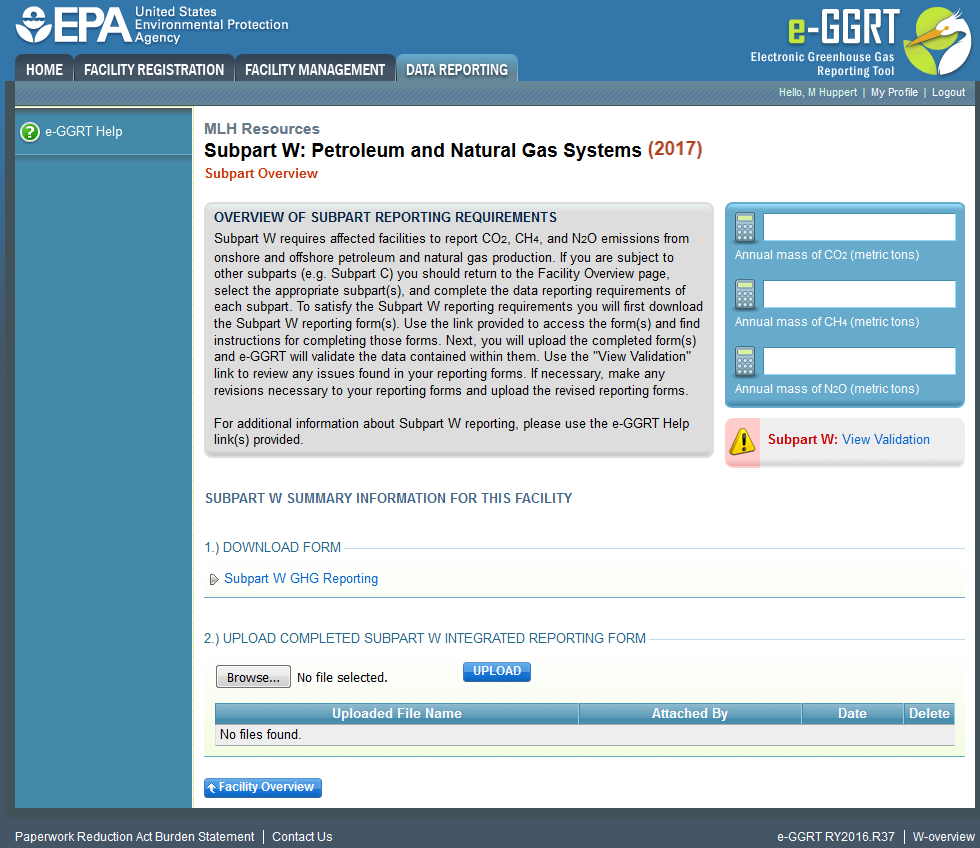Click the Attached By column header
Screen dimensions: 980x848
pos(690,714)
